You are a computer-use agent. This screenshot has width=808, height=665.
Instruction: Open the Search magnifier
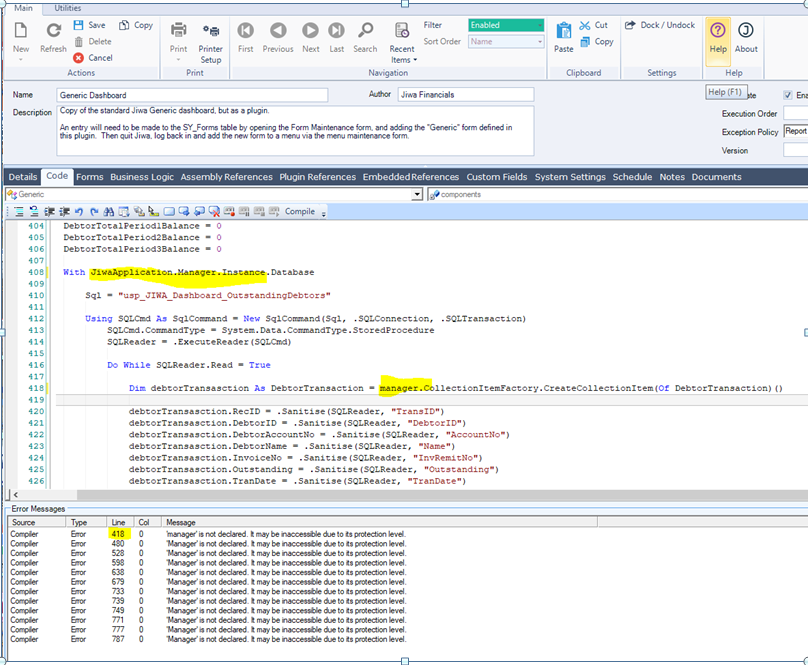click(365, 31)
